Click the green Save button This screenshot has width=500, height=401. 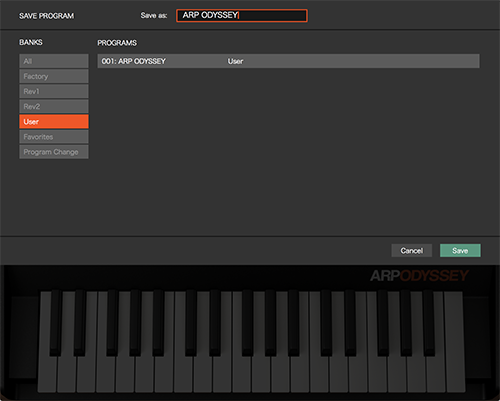460,250
